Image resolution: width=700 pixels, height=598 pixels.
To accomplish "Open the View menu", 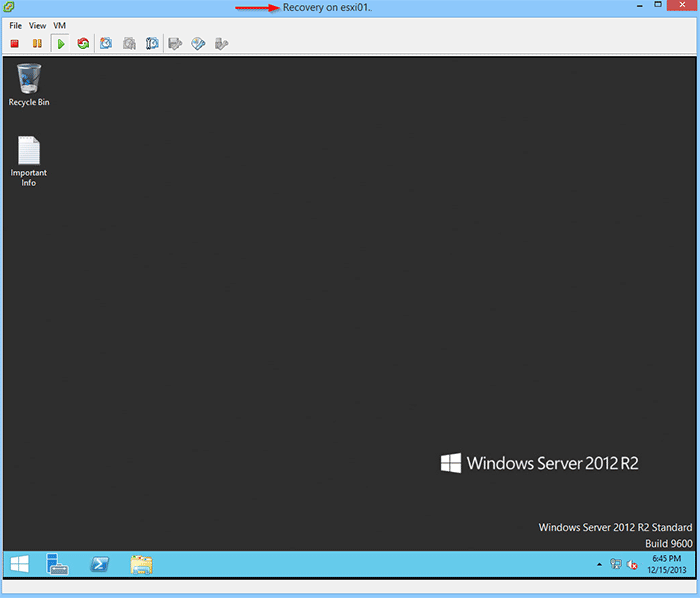I will click(x=38, y=25).
